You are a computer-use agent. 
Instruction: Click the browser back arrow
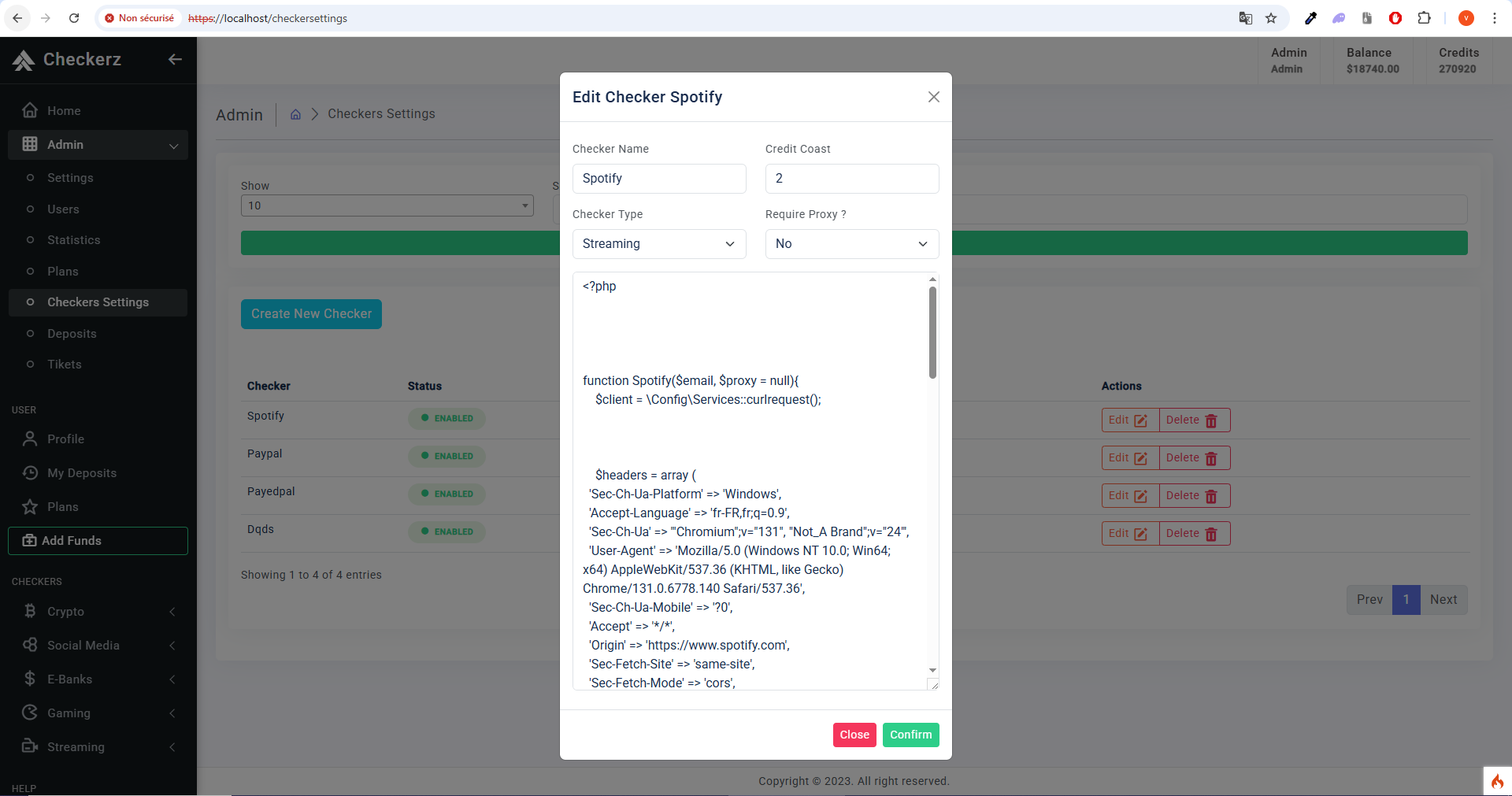[17, 18]
